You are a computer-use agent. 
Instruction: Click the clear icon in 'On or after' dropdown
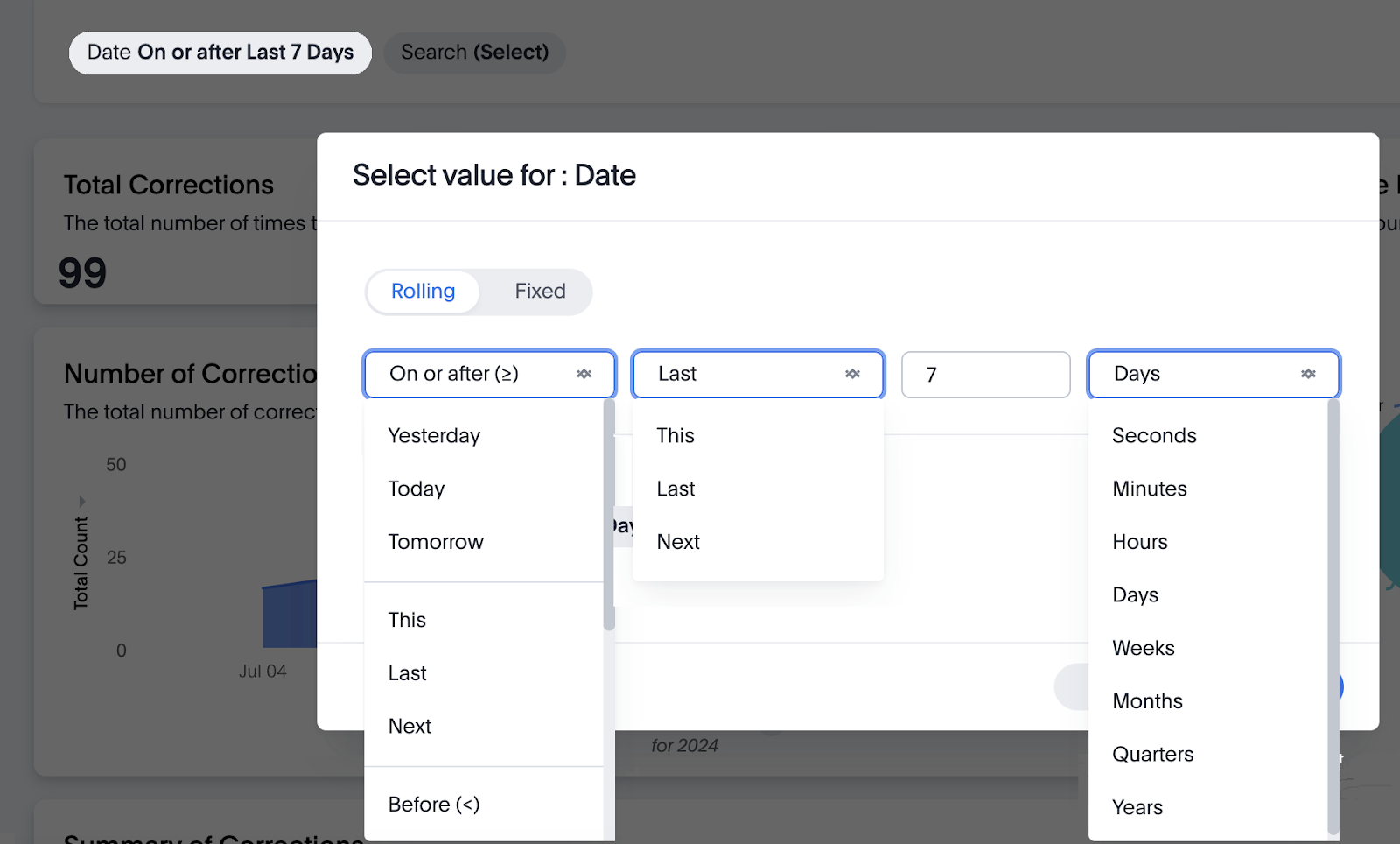point(584,374)
